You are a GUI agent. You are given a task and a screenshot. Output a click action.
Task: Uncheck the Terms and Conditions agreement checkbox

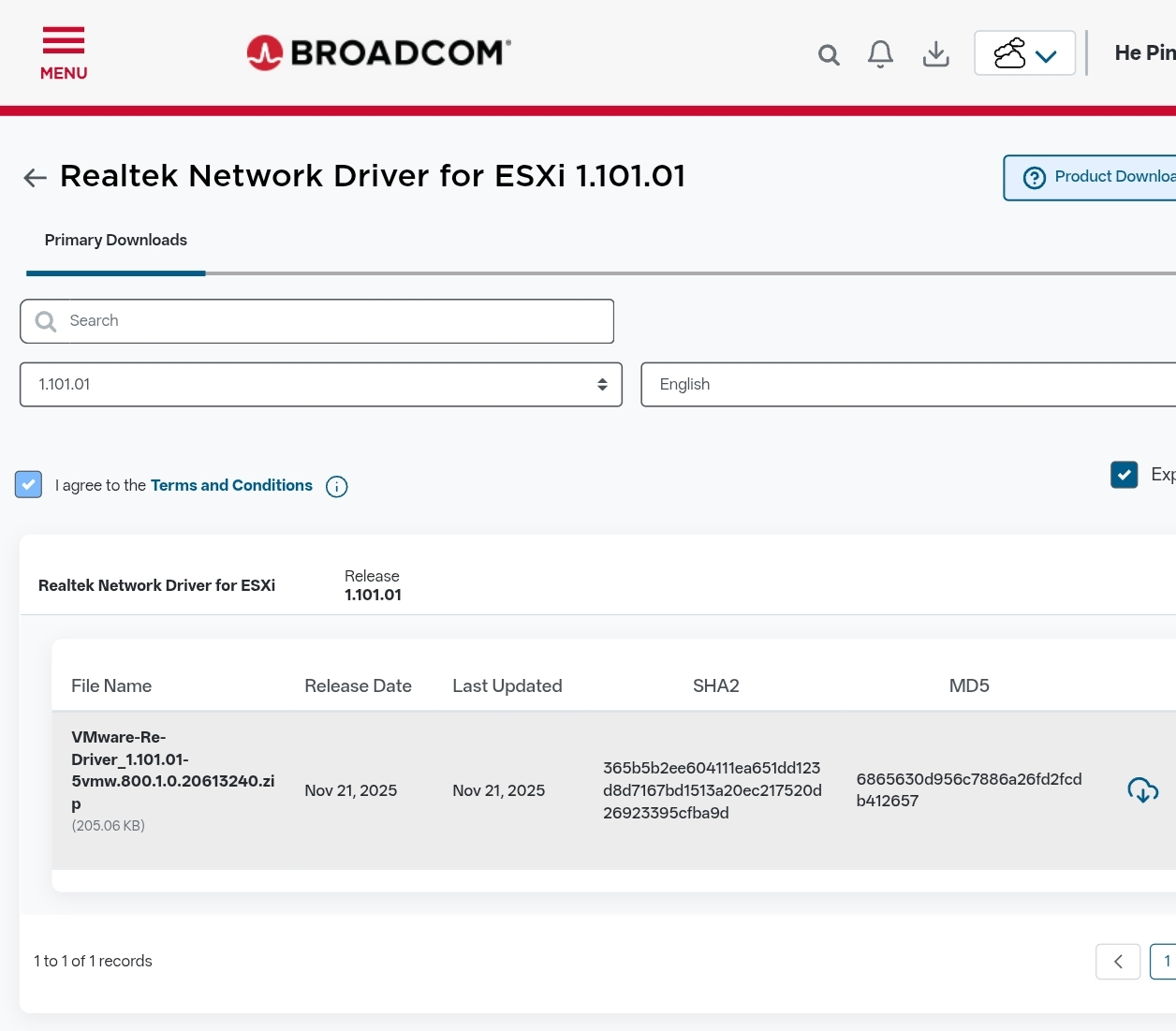point(29,484)
